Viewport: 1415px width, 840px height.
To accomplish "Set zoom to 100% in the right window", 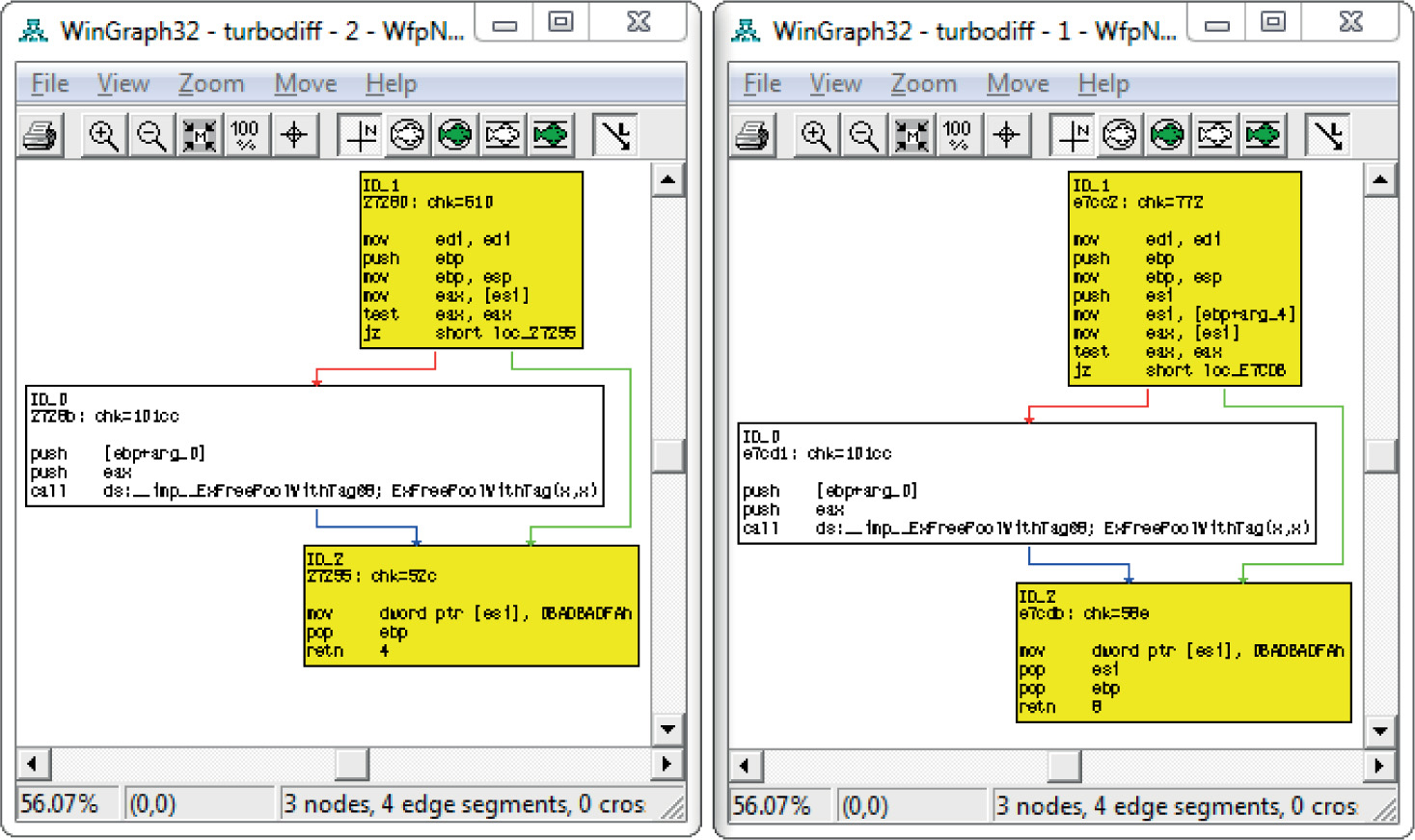I will pyautogui.click(x=957, y=136).
